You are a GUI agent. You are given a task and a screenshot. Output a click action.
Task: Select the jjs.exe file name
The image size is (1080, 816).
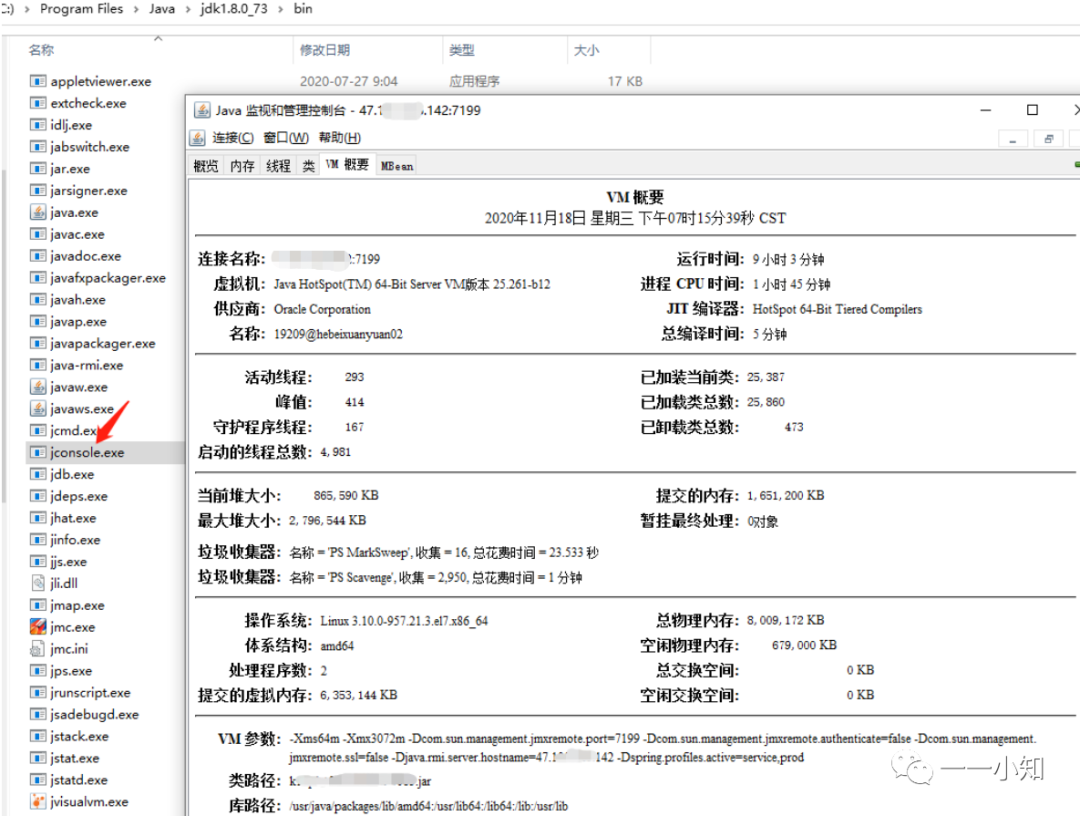click(x=69, y=562)
